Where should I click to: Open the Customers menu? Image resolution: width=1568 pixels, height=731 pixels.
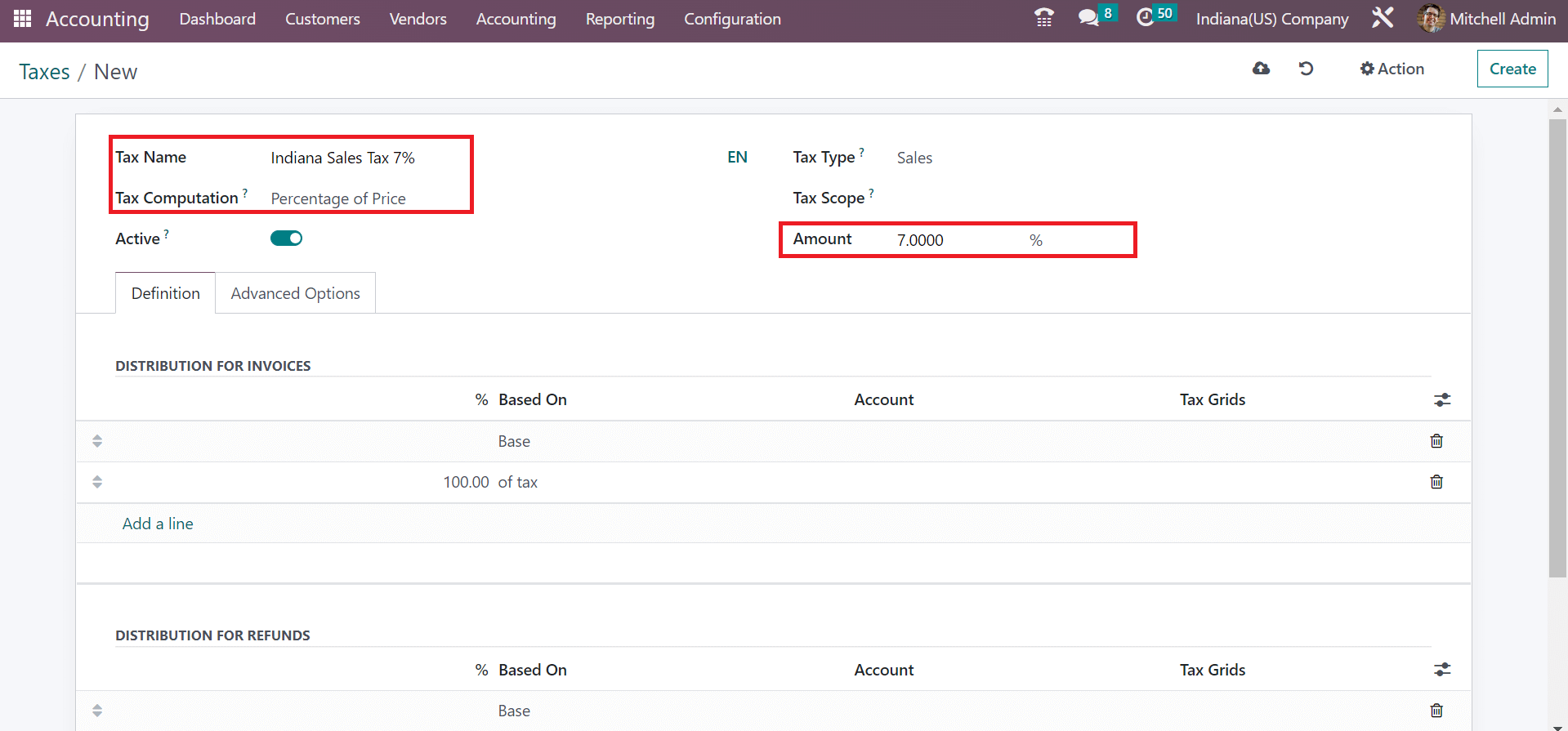click(x=323, y=19)
